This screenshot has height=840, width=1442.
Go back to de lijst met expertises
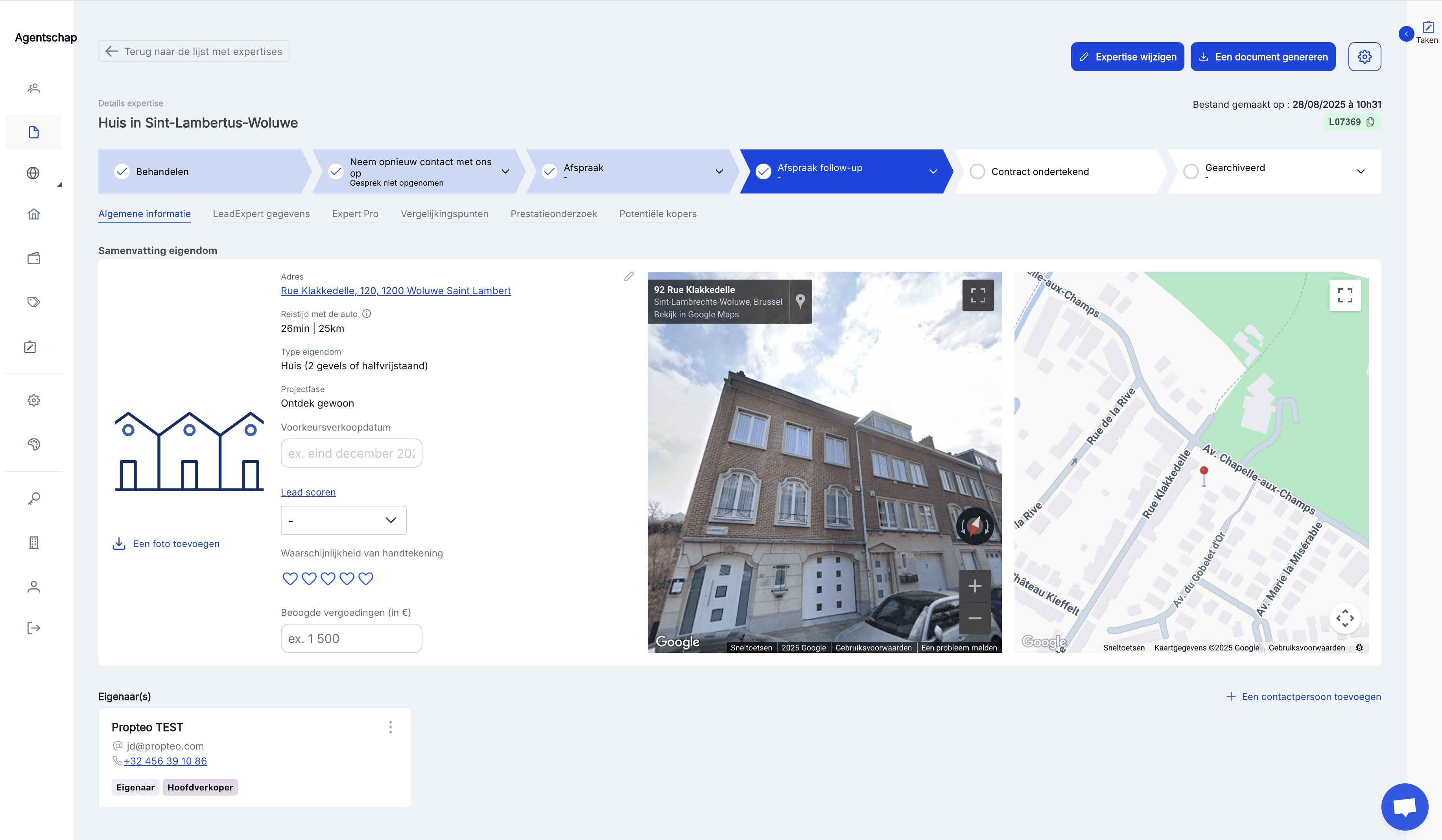click(194, 52)
